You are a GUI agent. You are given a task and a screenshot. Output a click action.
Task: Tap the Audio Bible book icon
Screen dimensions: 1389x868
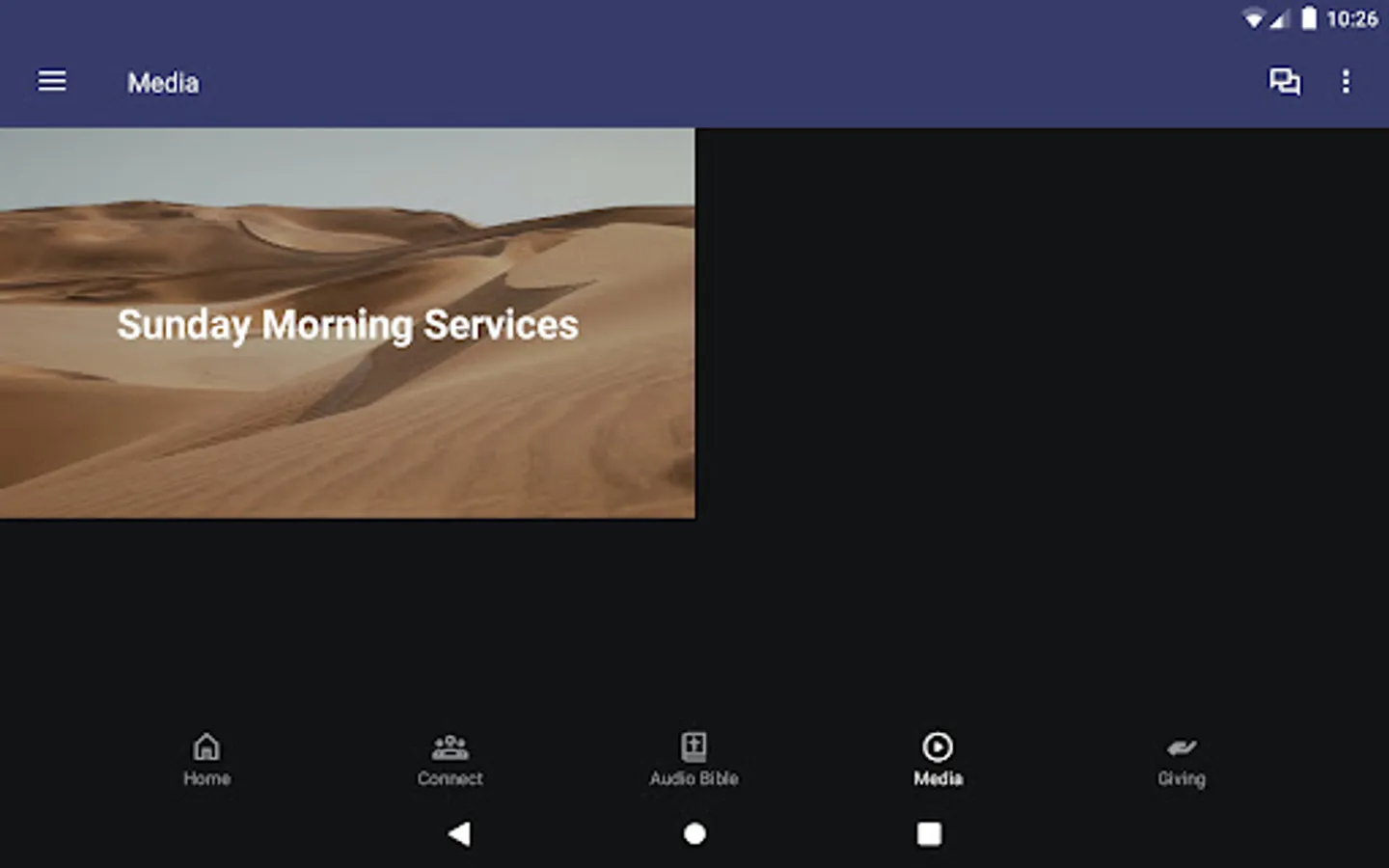694,746
